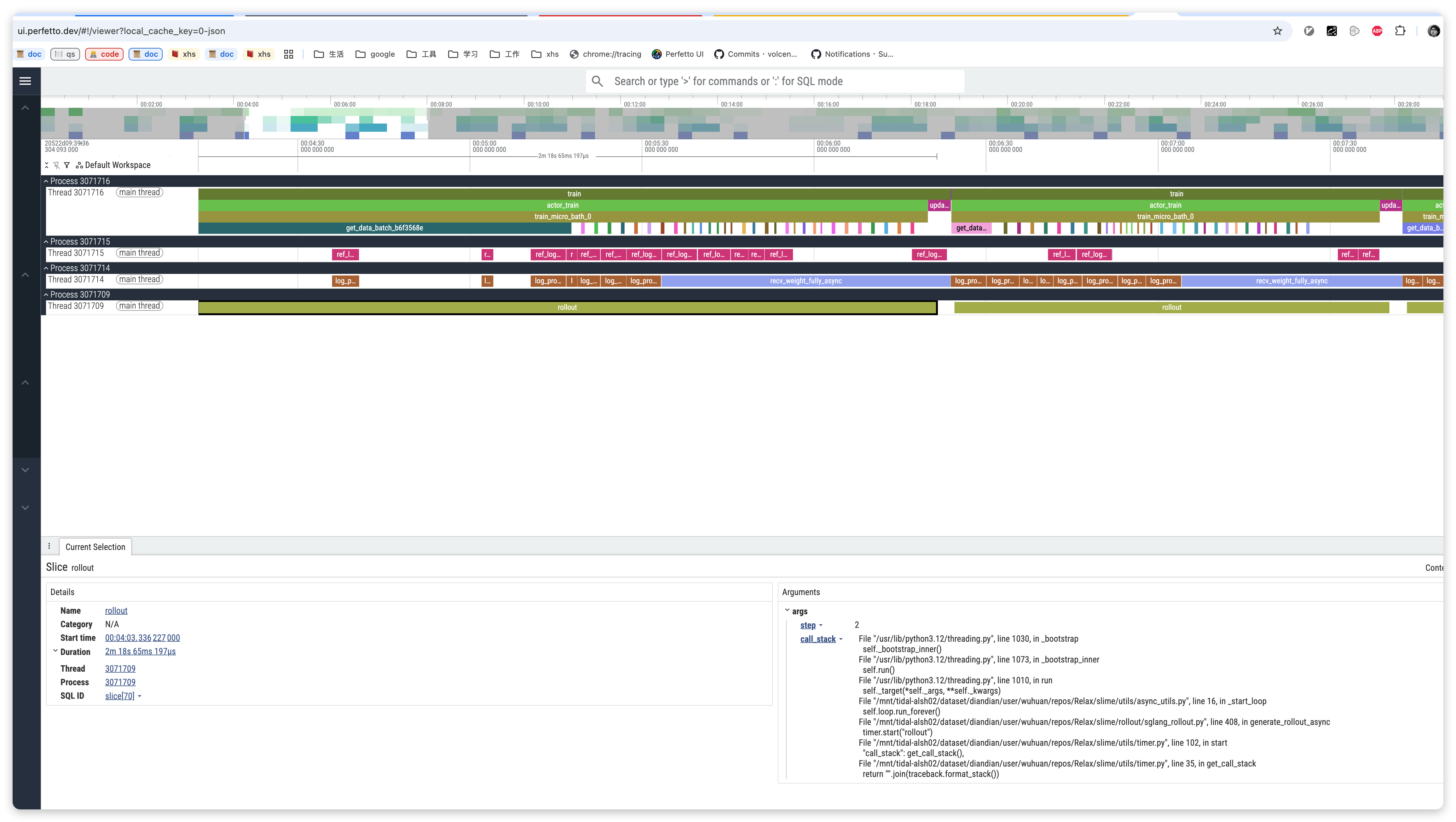Image resolution: width=1456 pixels, height=822 pixels.
Task: Open the google bookmark folder
Action: click(375, 54)
